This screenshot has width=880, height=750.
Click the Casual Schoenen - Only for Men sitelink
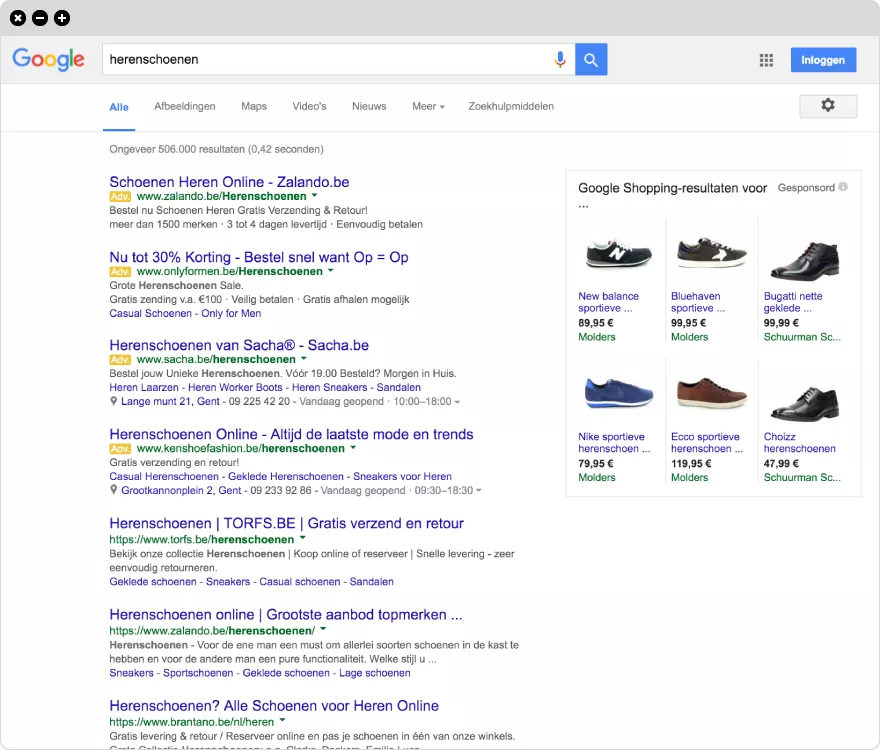coord(185,313)
